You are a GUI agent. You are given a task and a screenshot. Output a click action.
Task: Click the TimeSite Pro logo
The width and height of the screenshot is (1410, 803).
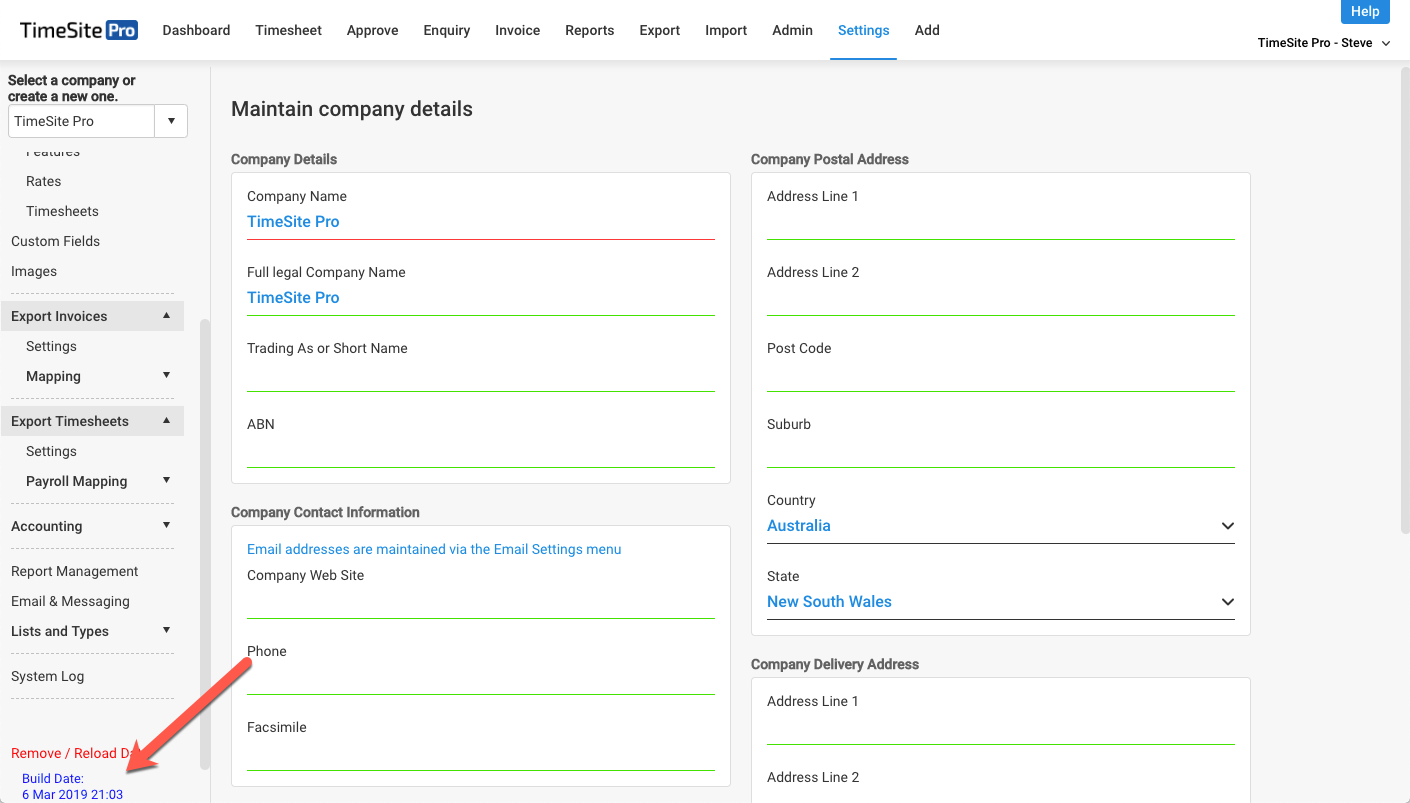[x=79, y=30]
